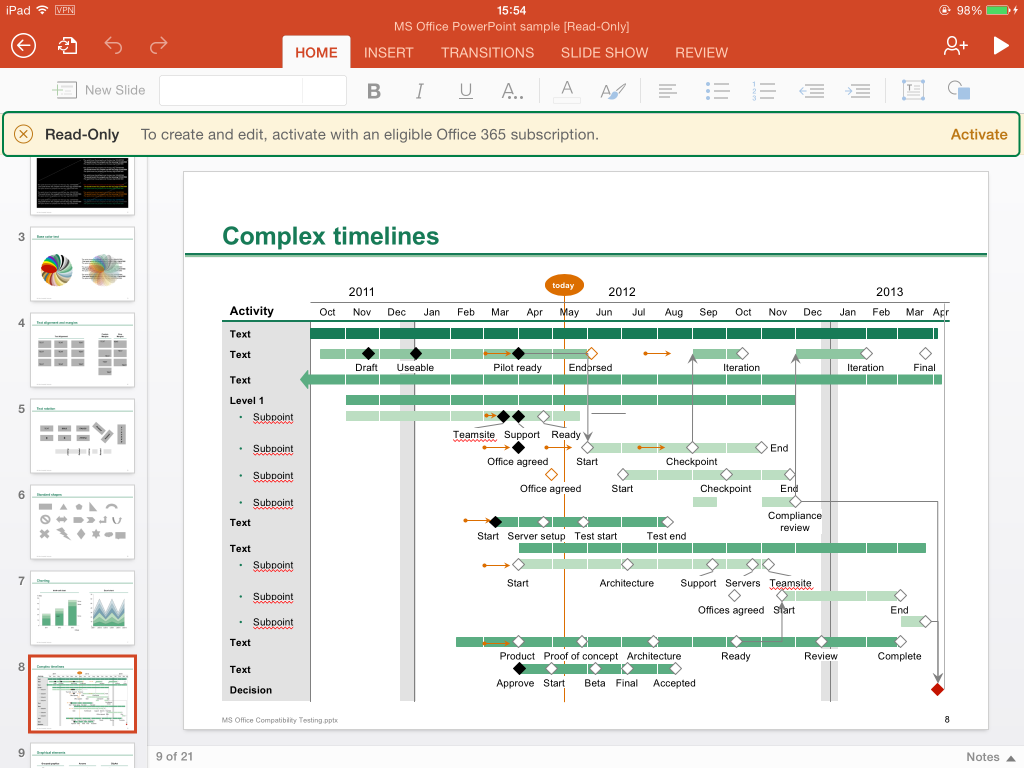Expand the Notes pane arrow
The image size is (1024, 768).
point(1011,757)
